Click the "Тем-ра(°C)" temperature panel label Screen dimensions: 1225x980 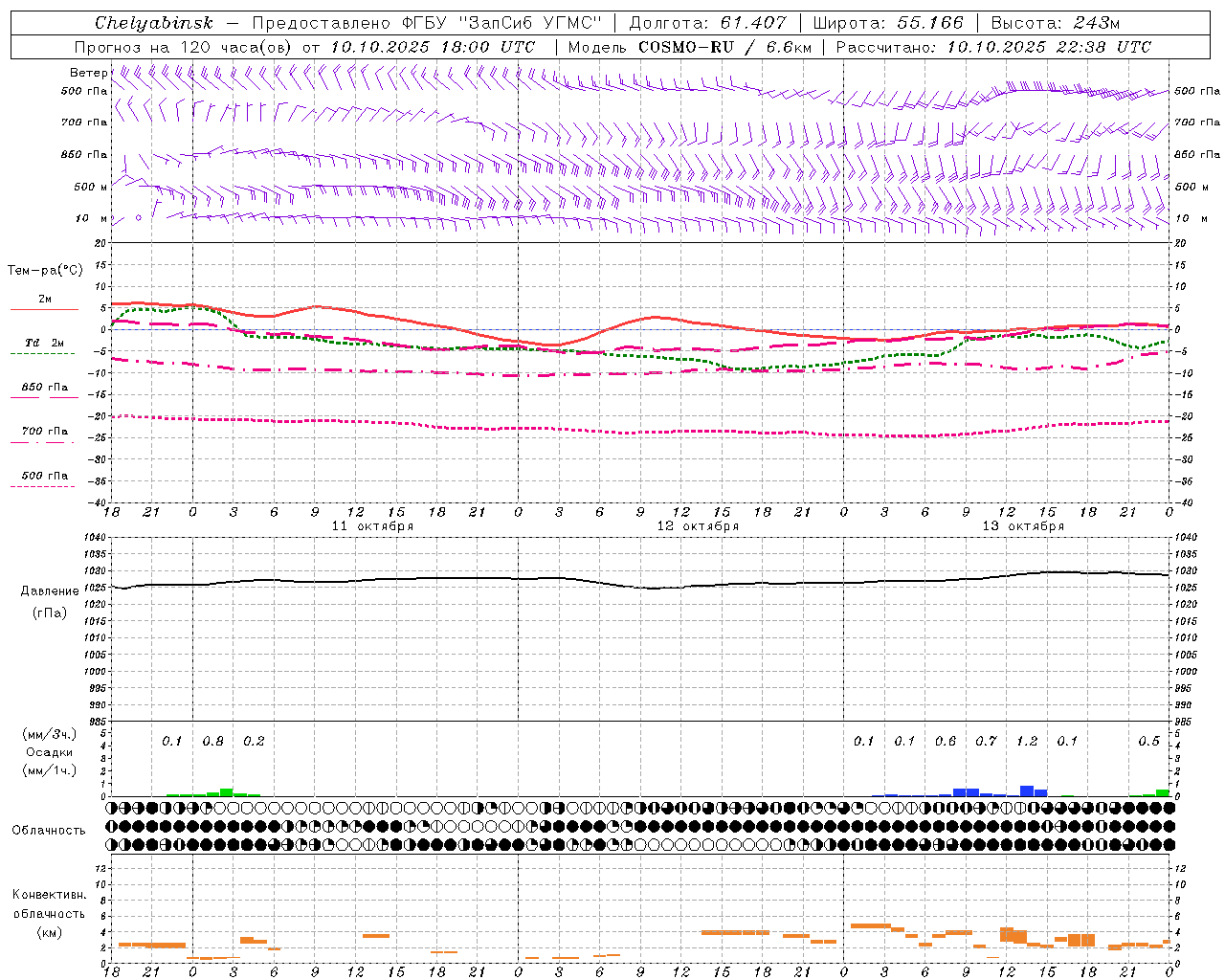45,271
